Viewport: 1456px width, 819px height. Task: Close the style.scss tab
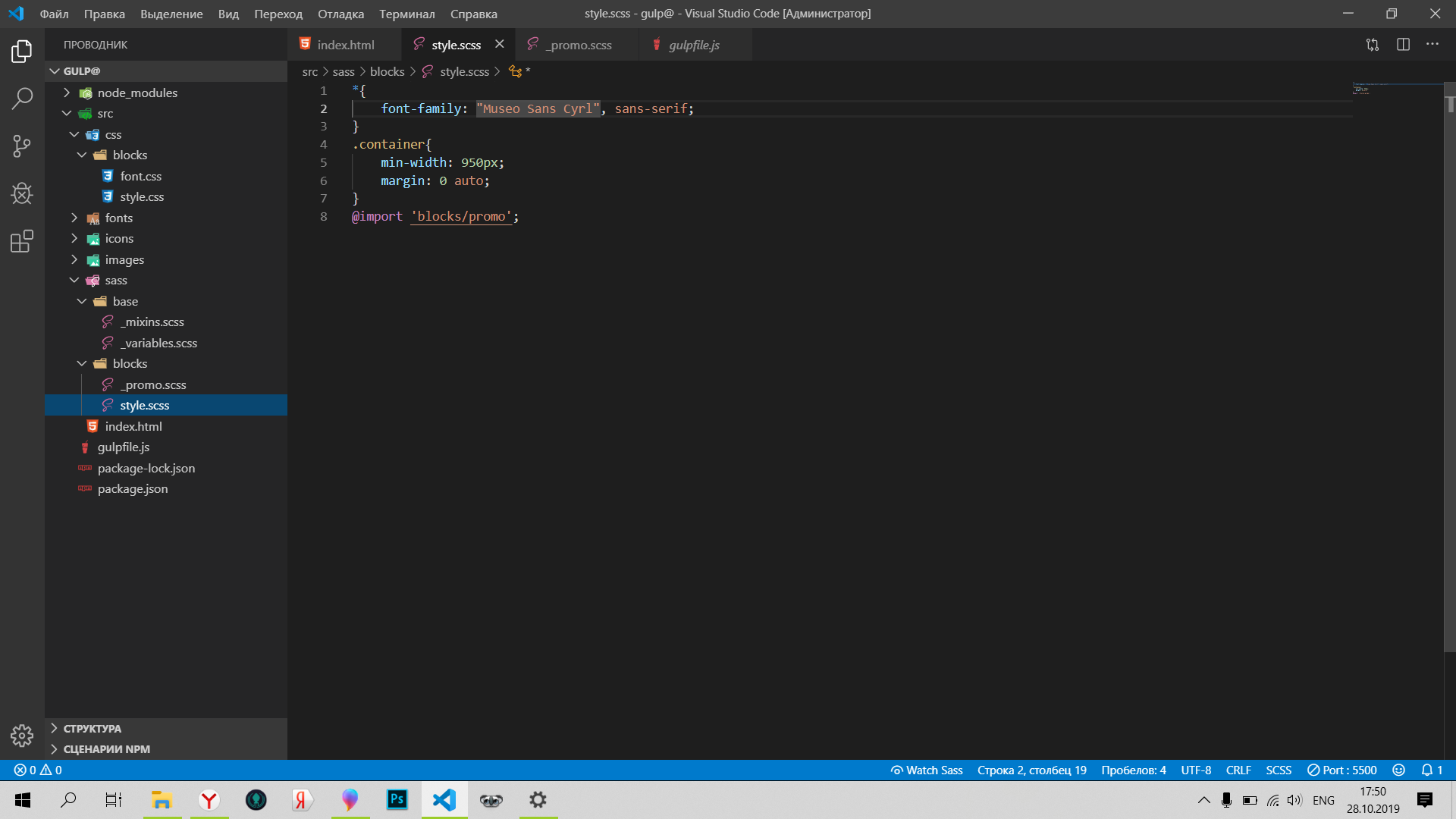click(x=500, y=45)
